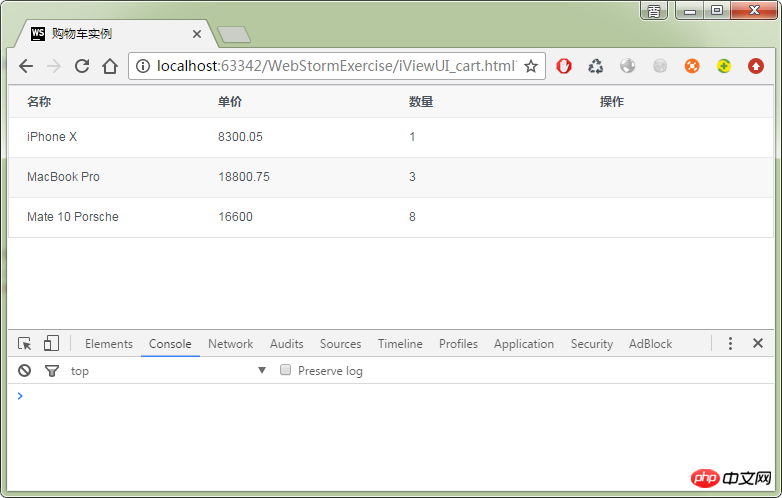Click the recycle arrows extension icon

pyautogui.click(x=595, y=66)
